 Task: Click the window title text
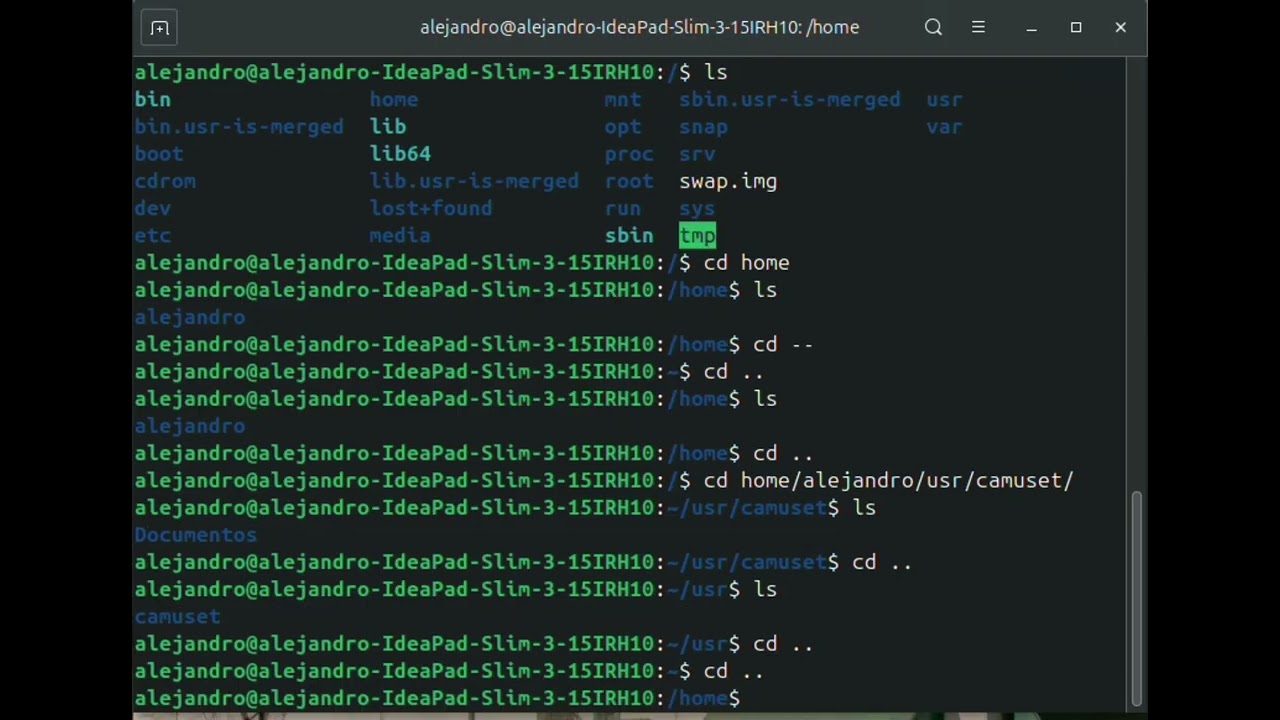[x=639, y=28]
